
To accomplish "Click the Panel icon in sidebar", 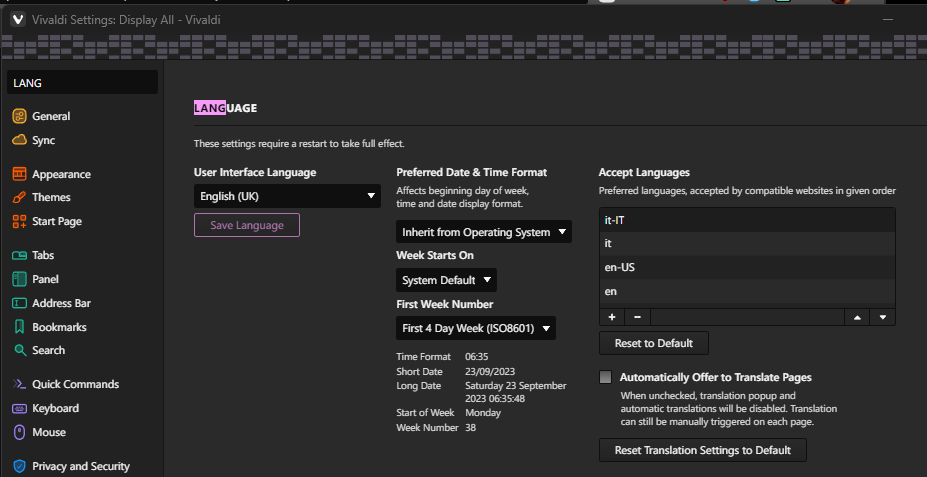I will pyautogui.click(x=20, y=279).
